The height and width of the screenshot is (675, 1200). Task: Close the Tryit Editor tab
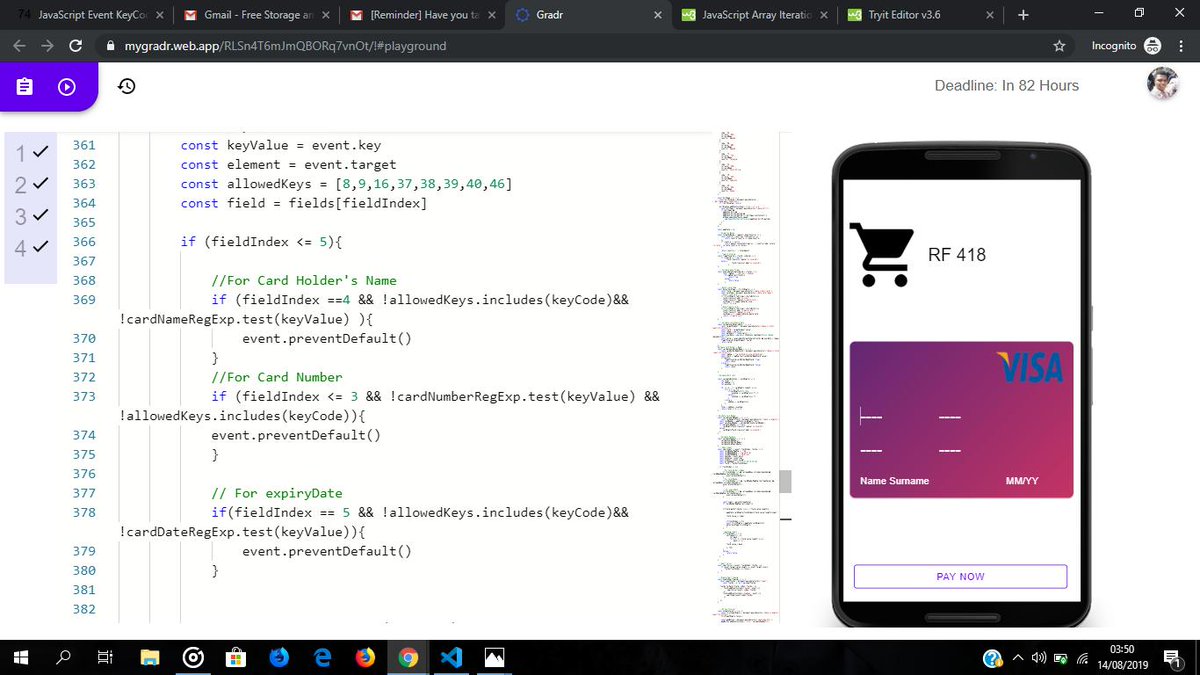(988, 16)
